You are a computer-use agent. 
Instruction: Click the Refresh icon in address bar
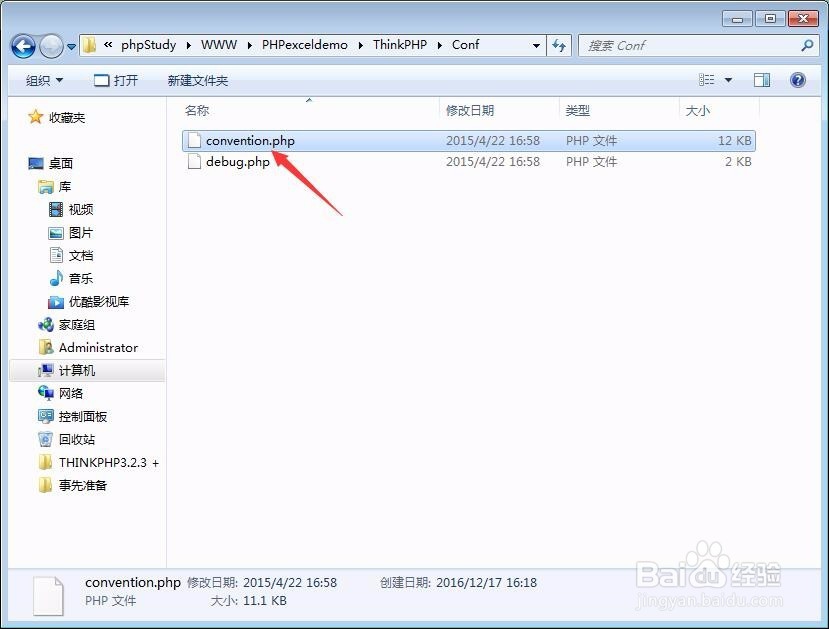[559, 45]
